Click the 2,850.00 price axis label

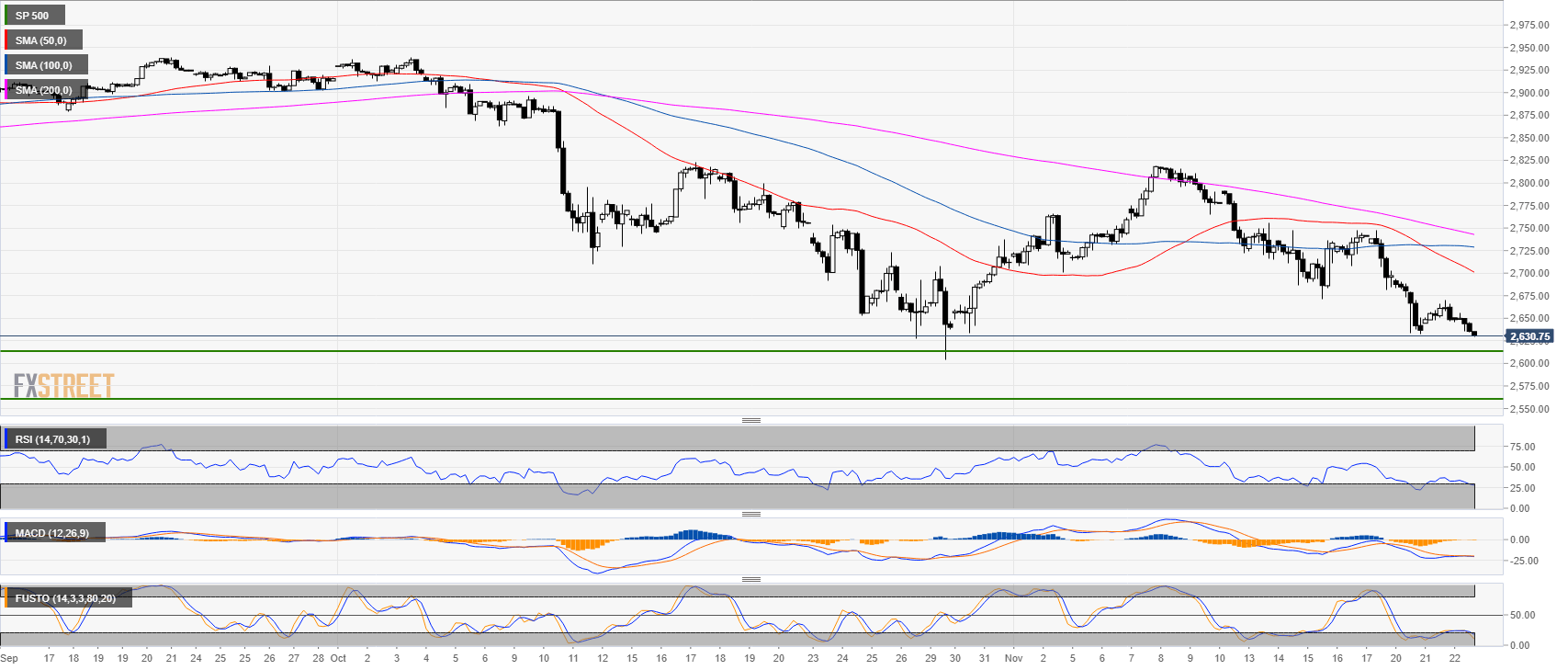(x=1529, y=138)
